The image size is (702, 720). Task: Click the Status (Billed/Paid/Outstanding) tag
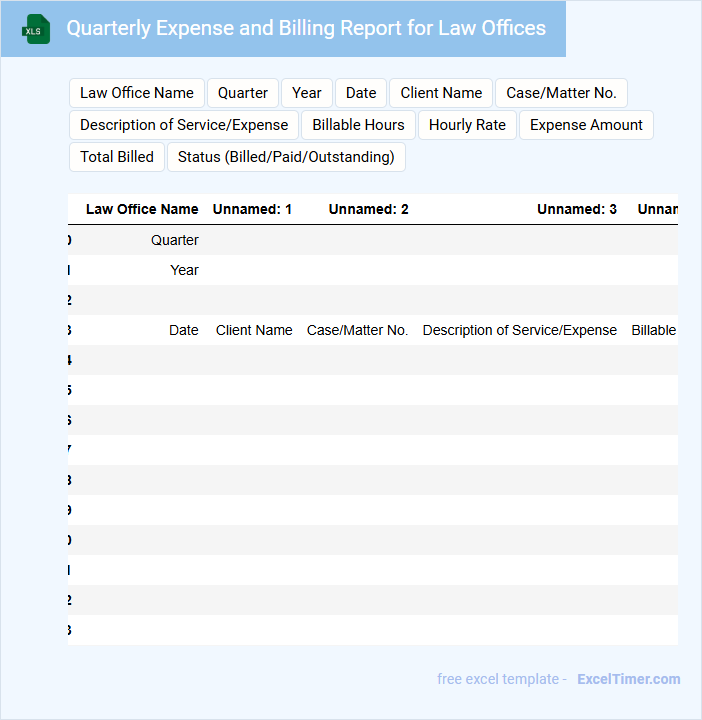286,157
